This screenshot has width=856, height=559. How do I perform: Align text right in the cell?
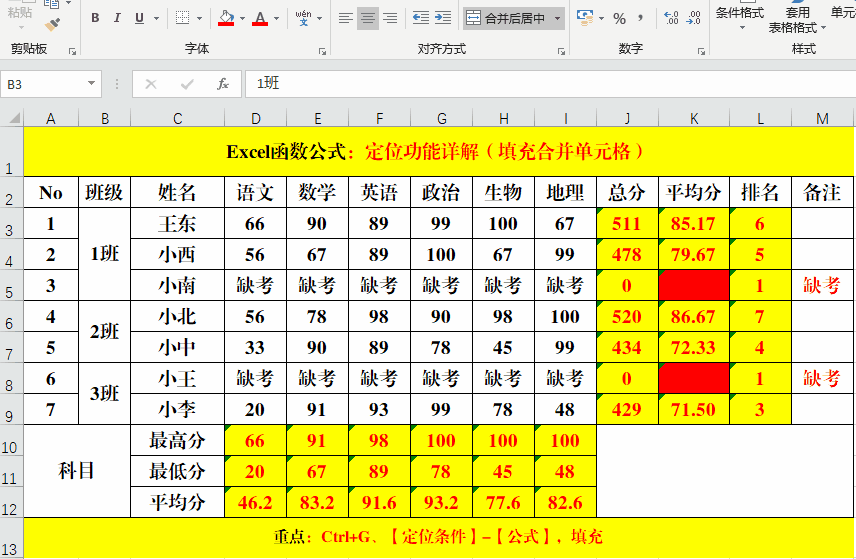(389, 18)
